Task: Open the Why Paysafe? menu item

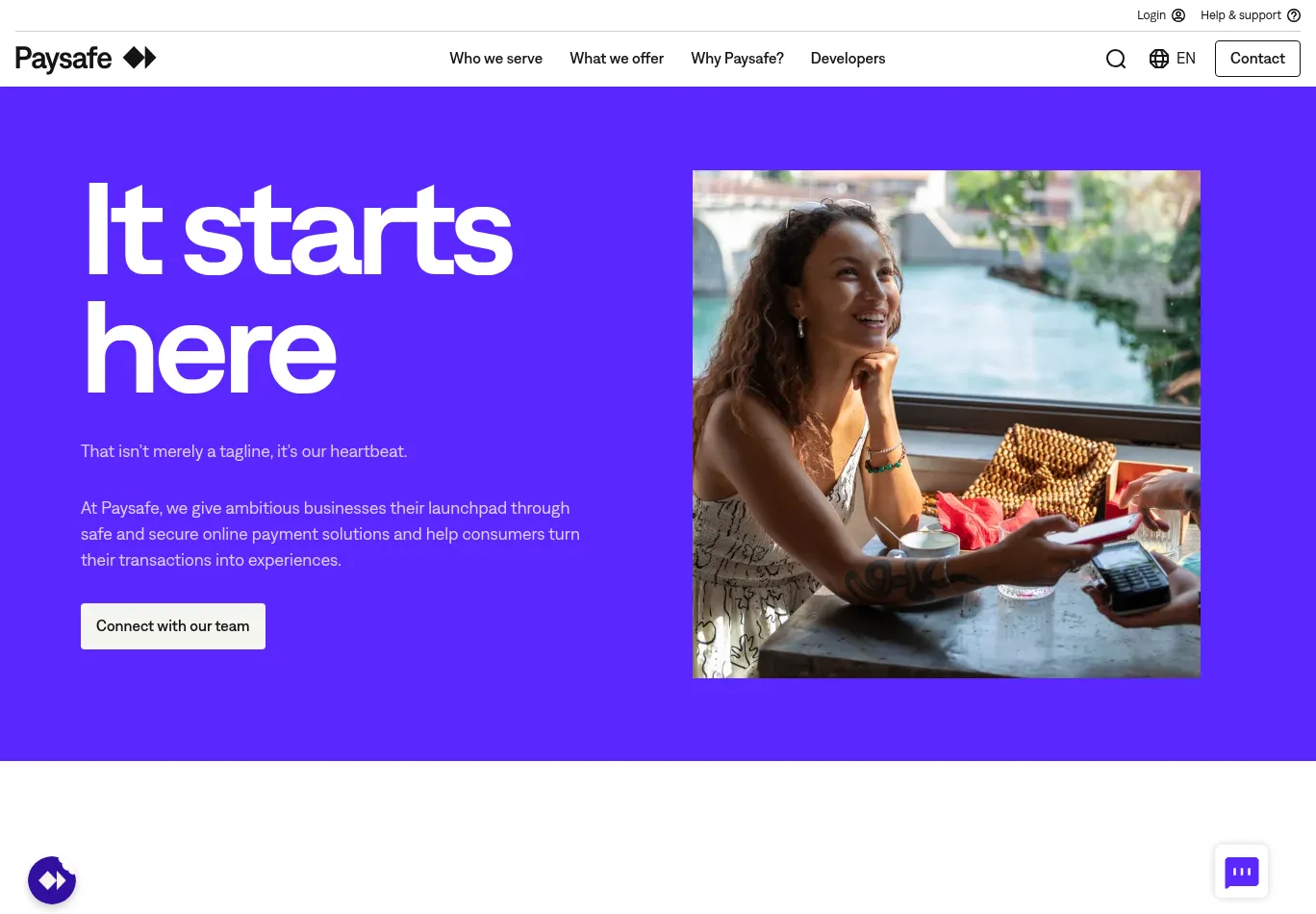Action: 737,59
